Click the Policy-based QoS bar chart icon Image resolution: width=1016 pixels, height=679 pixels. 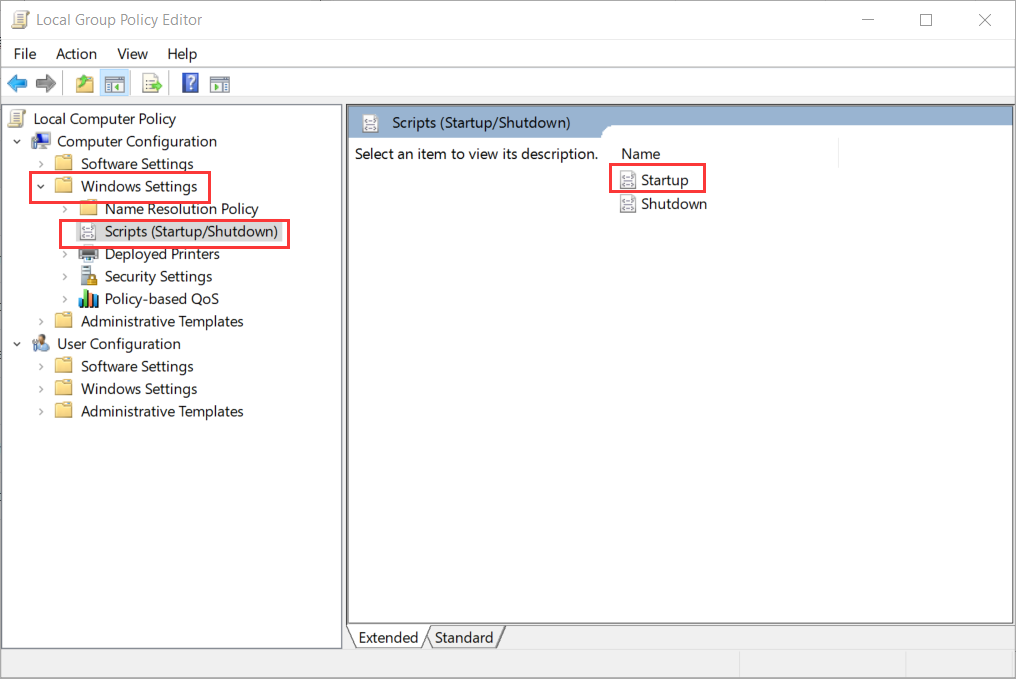88,299
